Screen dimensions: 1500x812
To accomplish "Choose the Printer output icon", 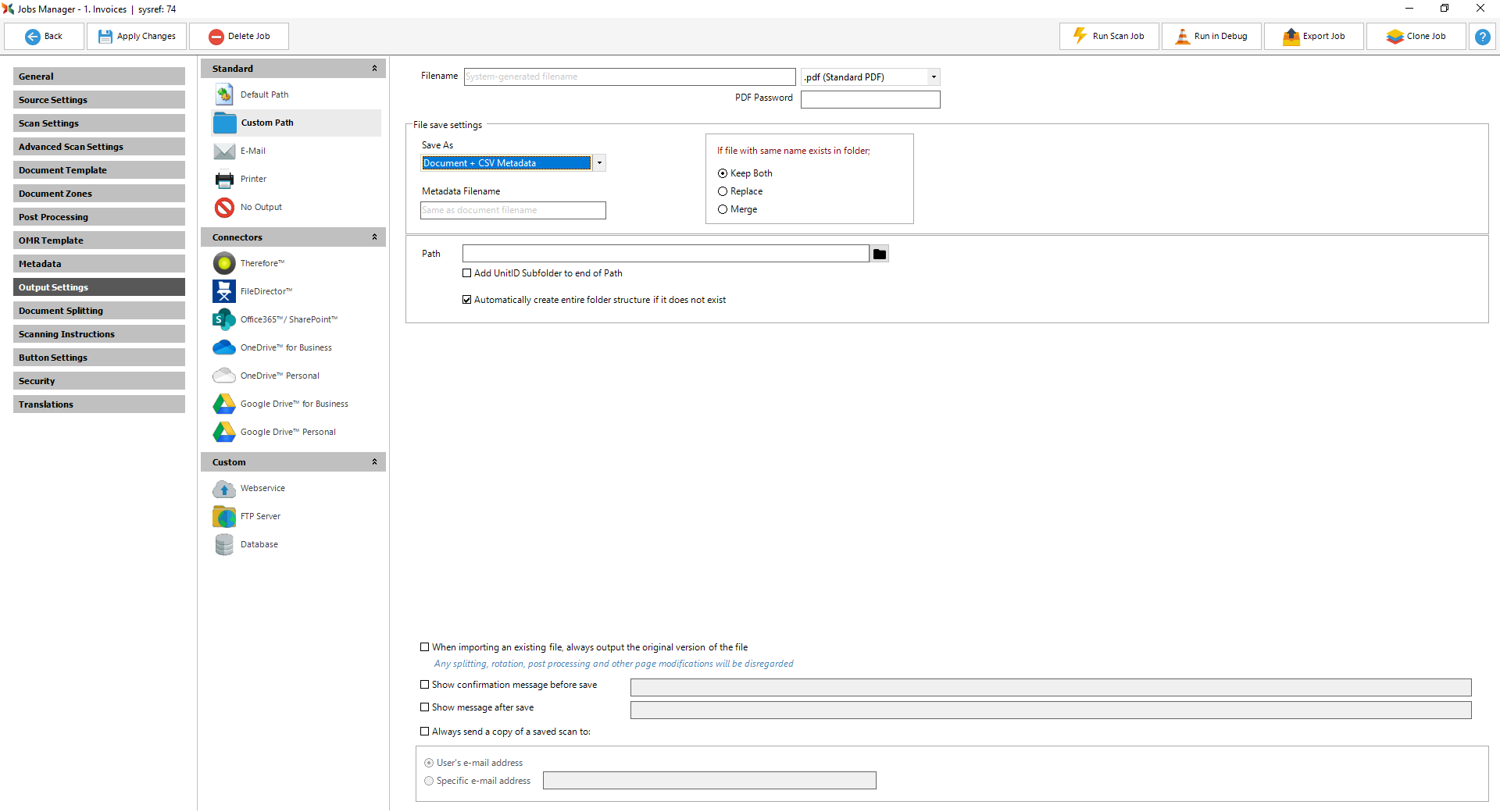I will coord(224,179).
